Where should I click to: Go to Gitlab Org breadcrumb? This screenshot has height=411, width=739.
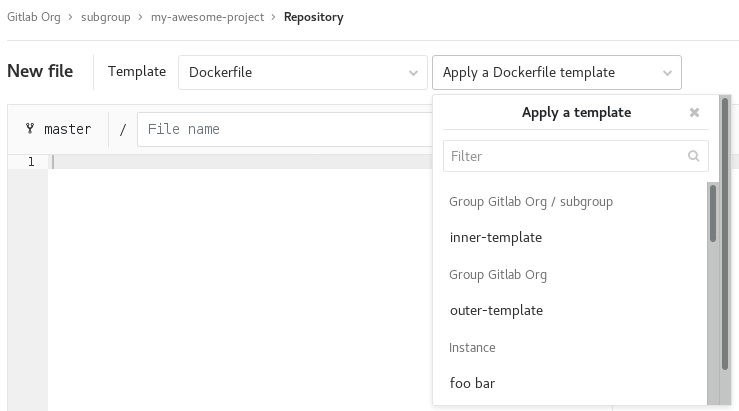[x=37, y=17]
